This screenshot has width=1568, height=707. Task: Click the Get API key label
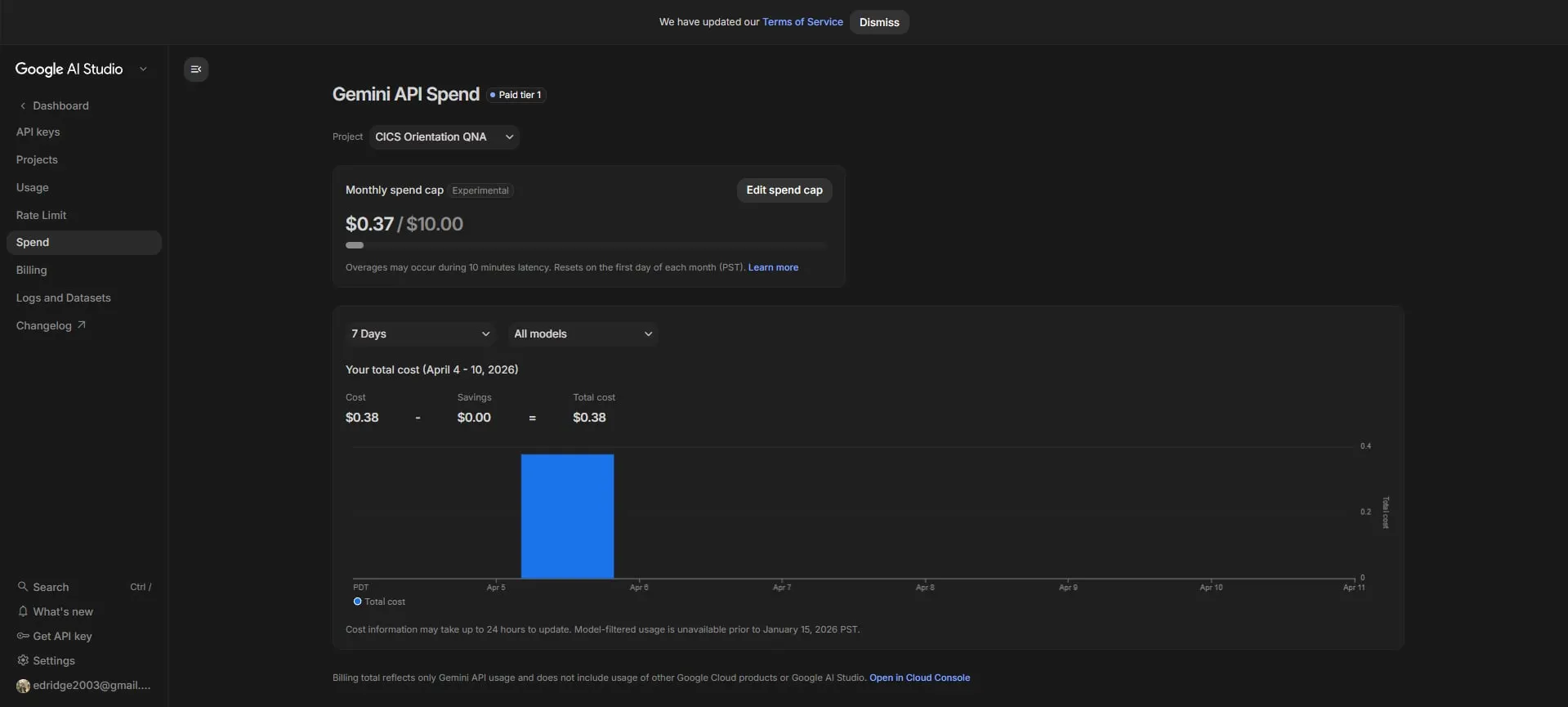tap(62, 636)
